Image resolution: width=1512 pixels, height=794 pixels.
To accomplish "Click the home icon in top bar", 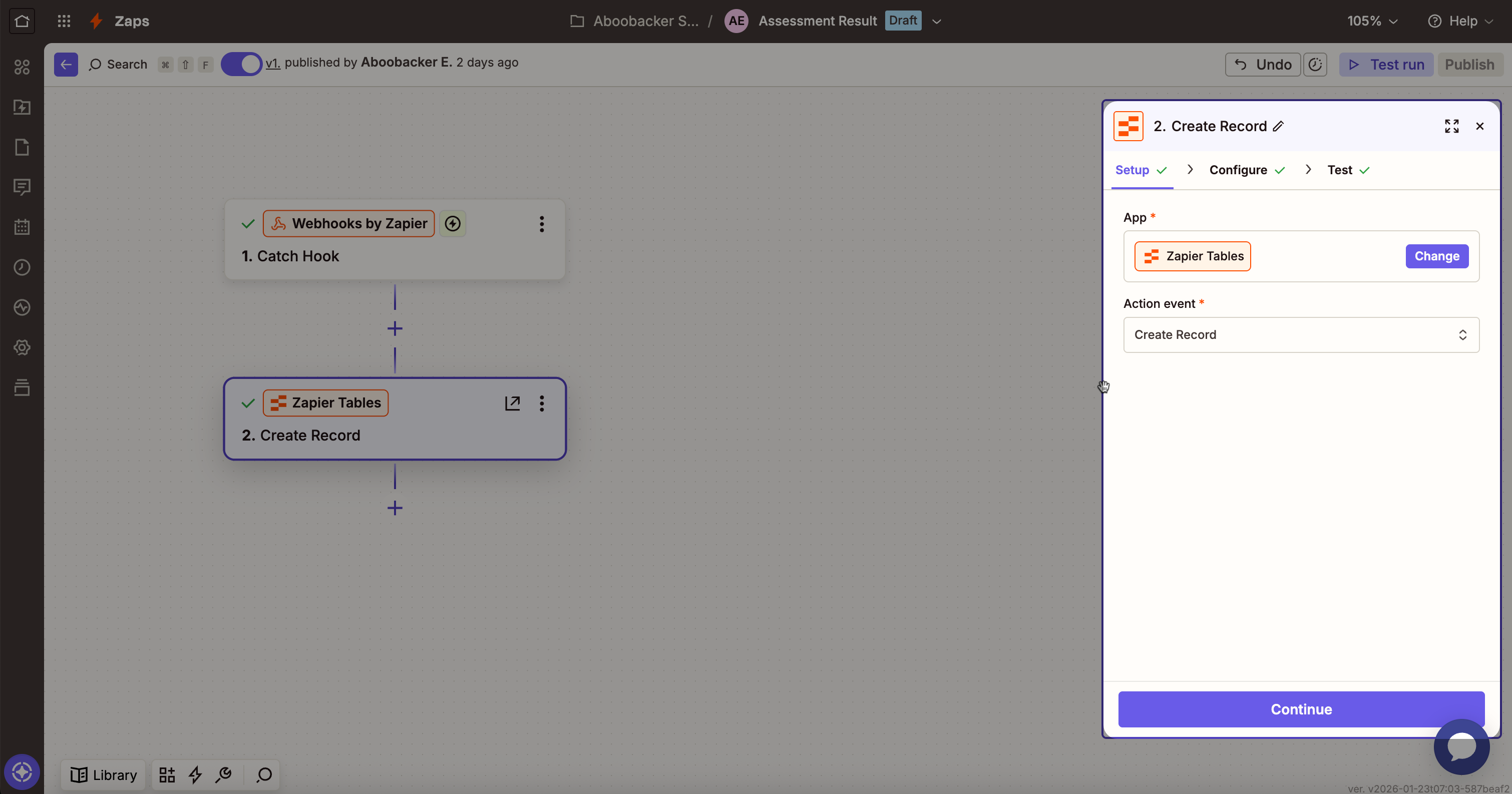I will (x=22, y=21).
